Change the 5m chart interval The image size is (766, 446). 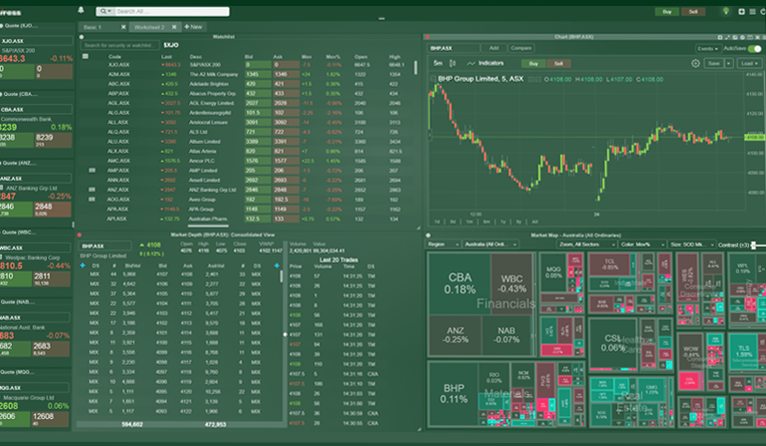click(438, 64)
